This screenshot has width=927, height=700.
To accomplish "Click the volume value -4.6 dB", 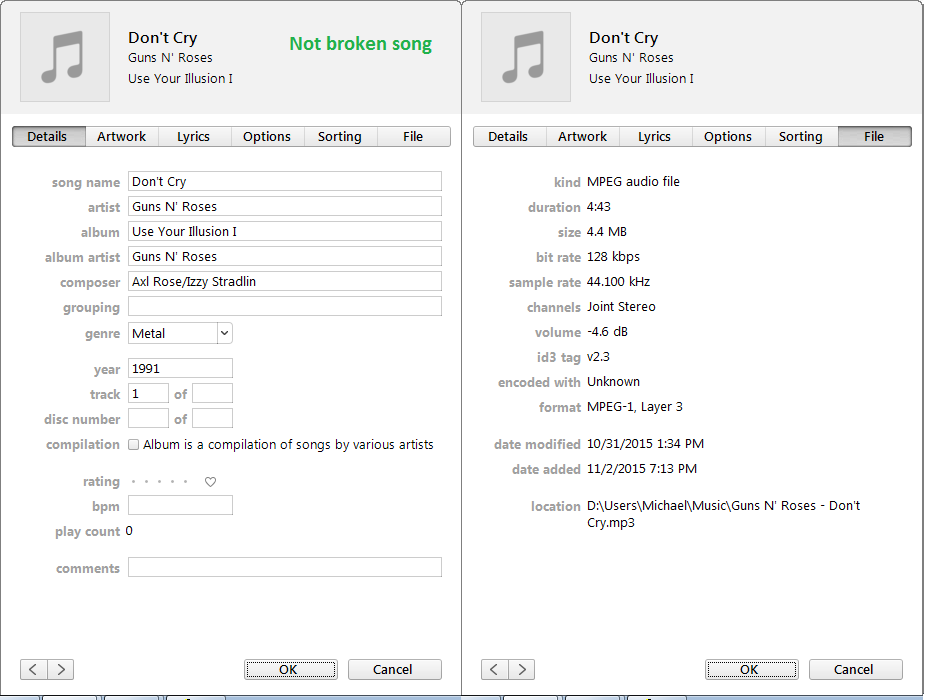I will coord(607,332).
